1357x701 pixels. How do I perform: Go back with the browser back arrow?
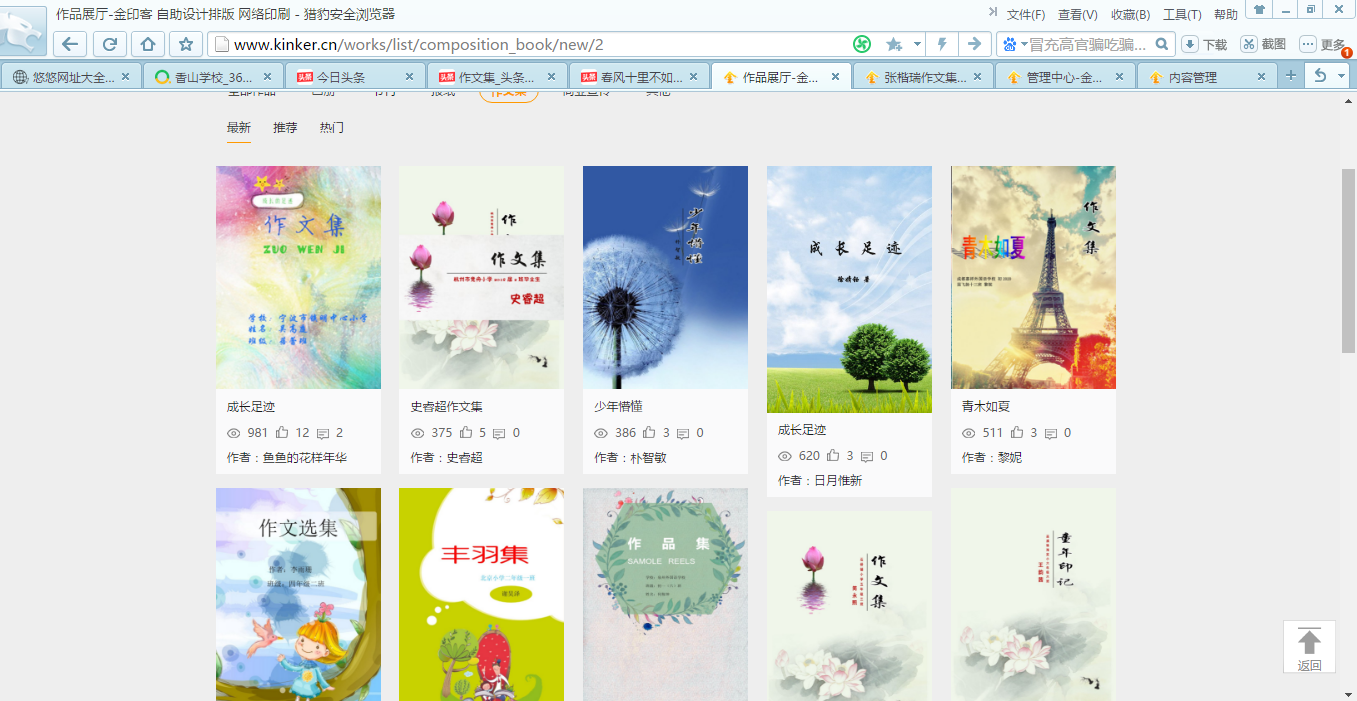click(x=70, y=44)
